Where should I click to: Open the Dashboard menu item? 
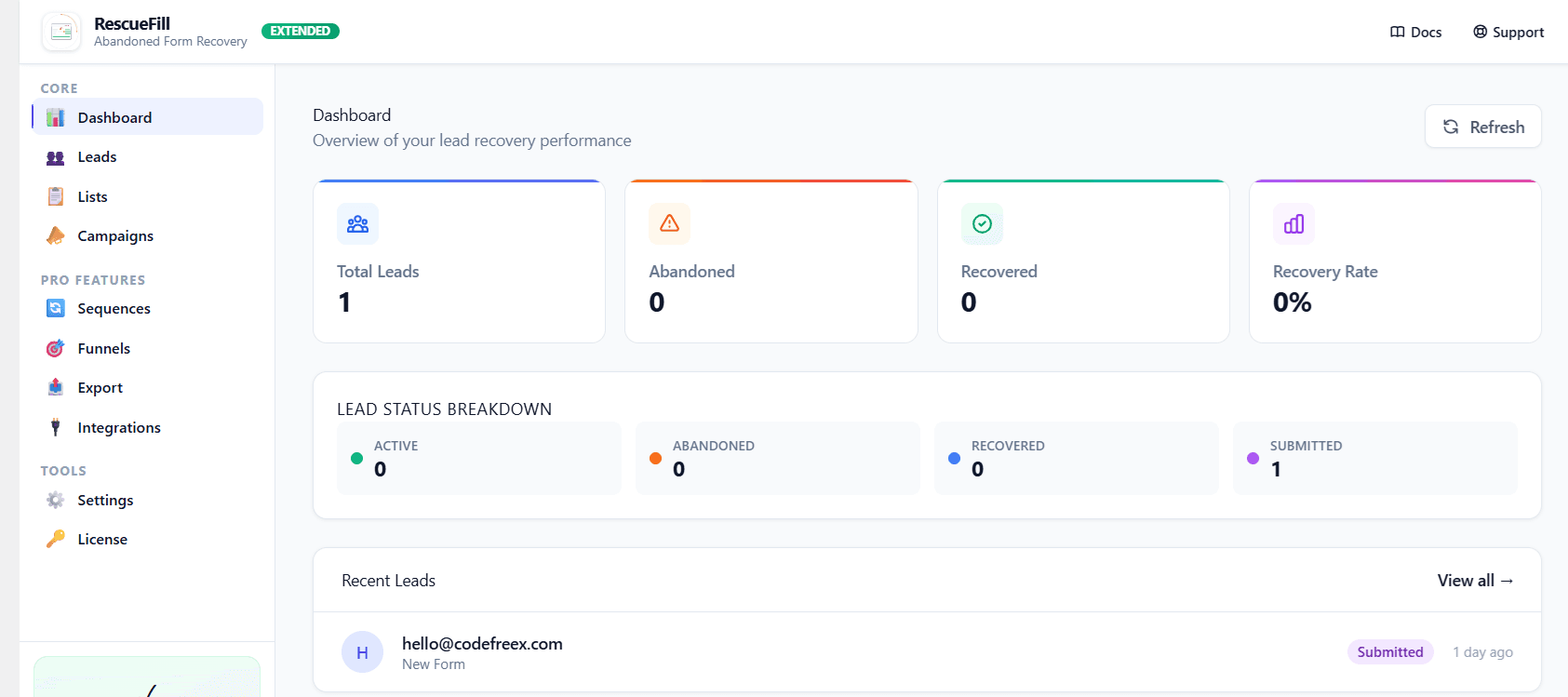(x=148, y=117)
